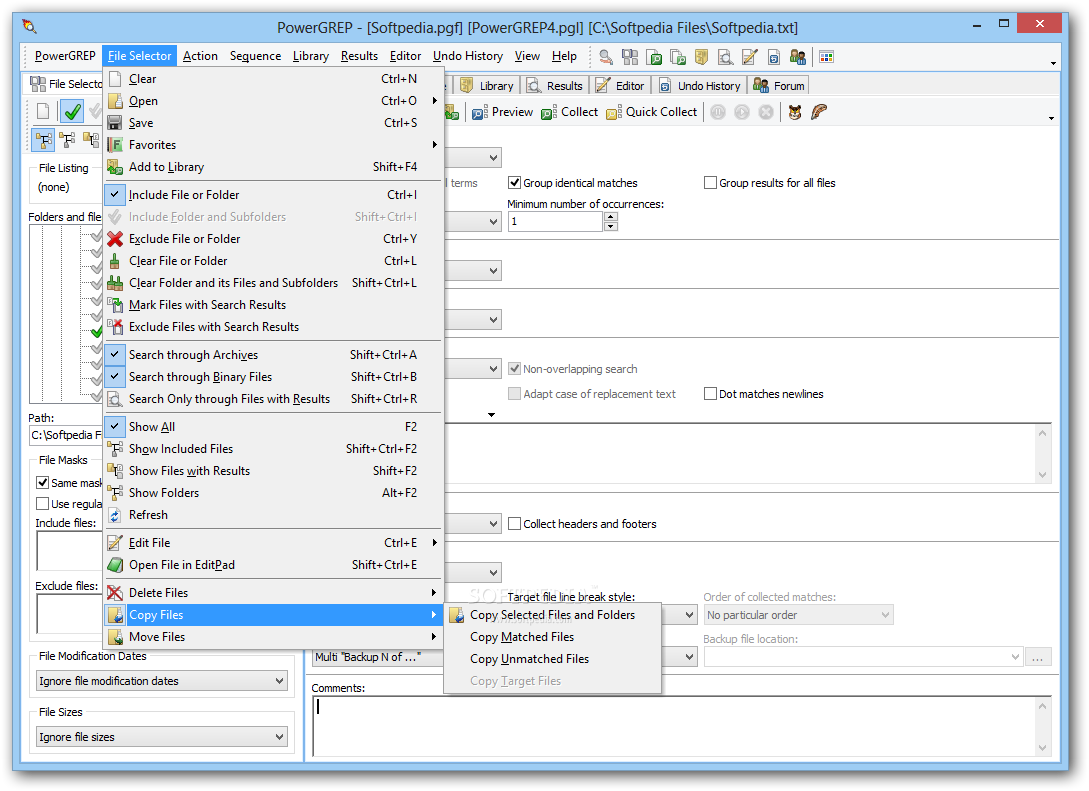The image size is (1089, 791).
Task: Select Add to Library menu entry
Action: point(273,167)
